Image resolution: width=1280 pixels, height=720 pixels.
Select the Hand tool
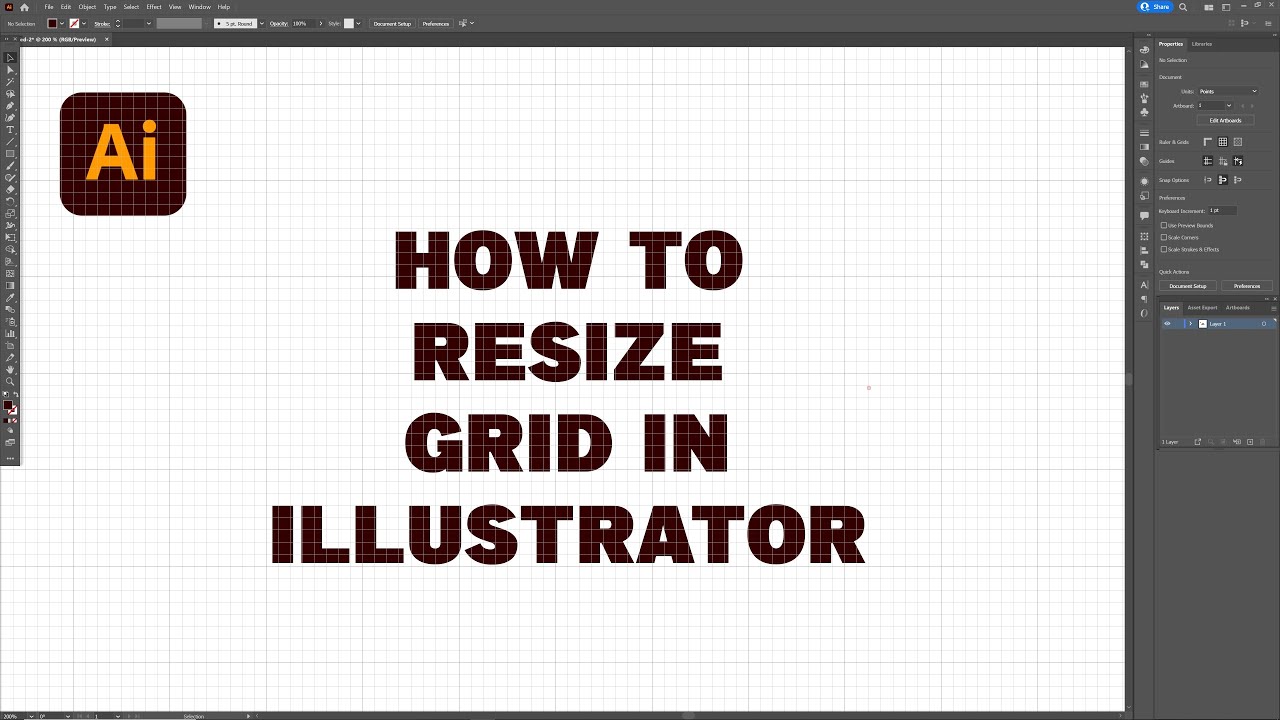(x=10, y=370)
